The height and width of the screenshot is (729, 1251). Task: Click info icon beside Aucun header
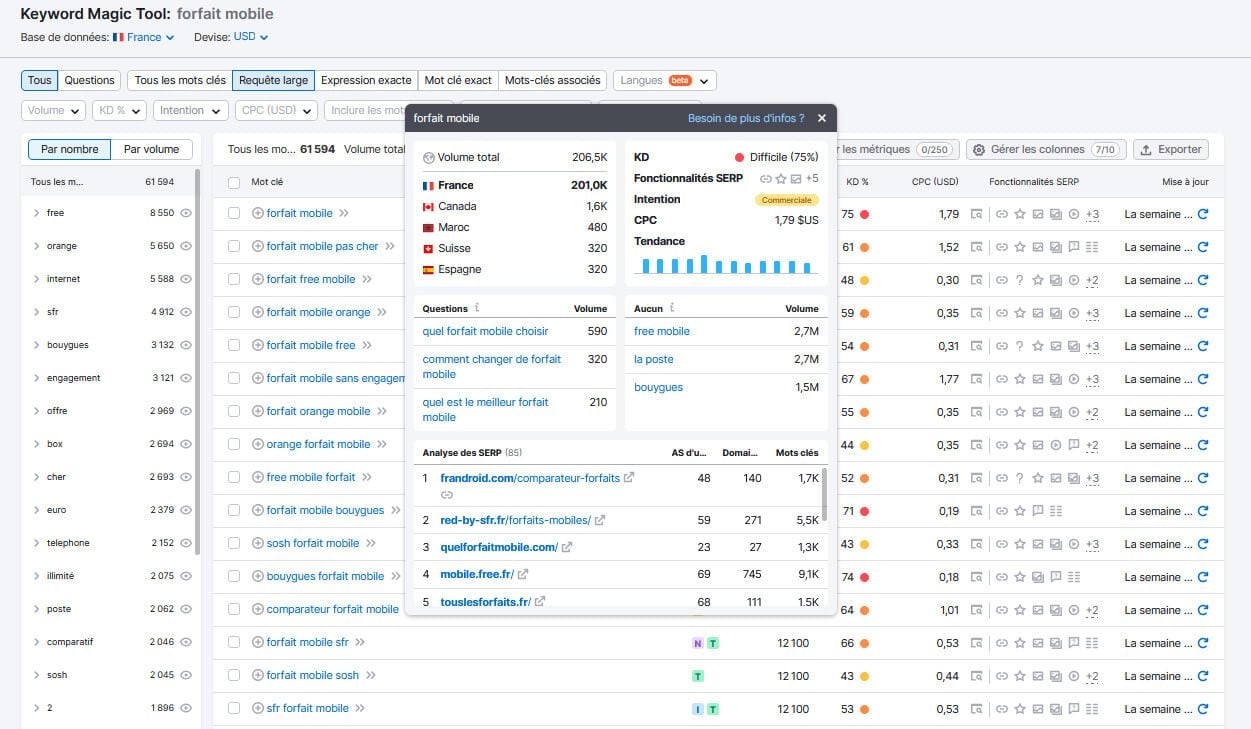pyautogui.click(x=672, y=308)
